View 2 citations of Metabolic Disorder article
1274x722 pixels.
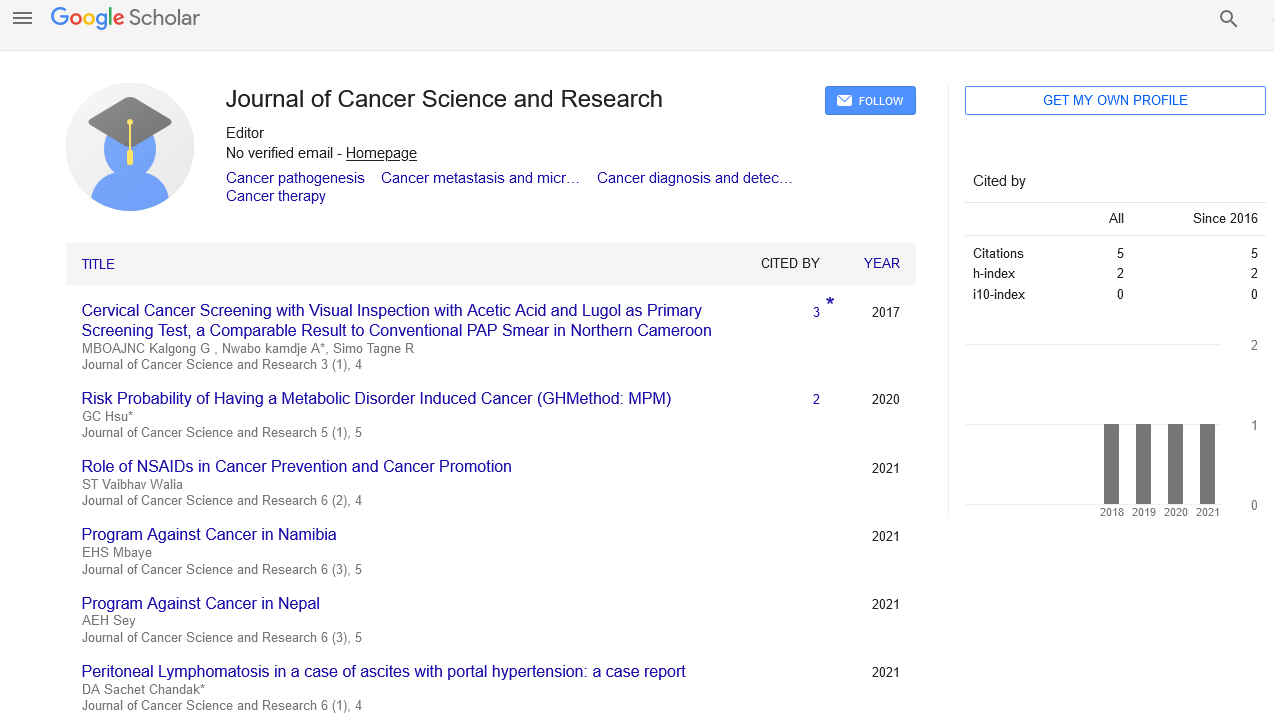[816, 399]
